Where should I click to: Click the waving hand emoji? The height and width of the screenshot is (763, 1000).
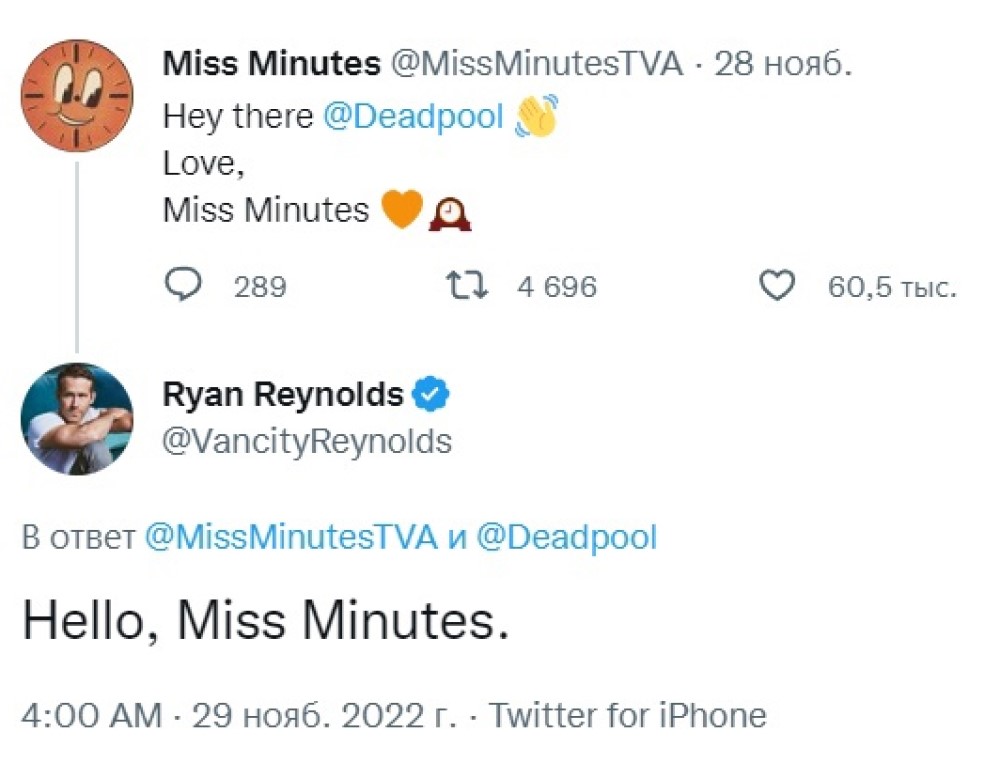click(534, 118)
